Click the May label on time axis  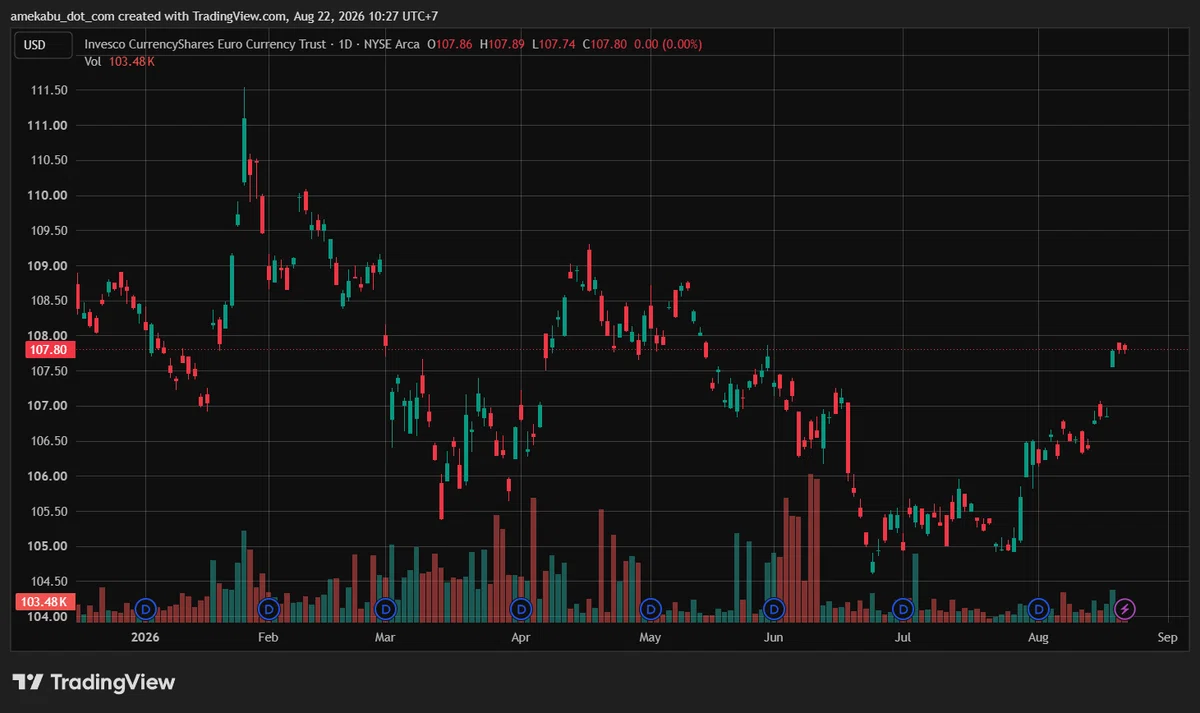tap(651, 637)
